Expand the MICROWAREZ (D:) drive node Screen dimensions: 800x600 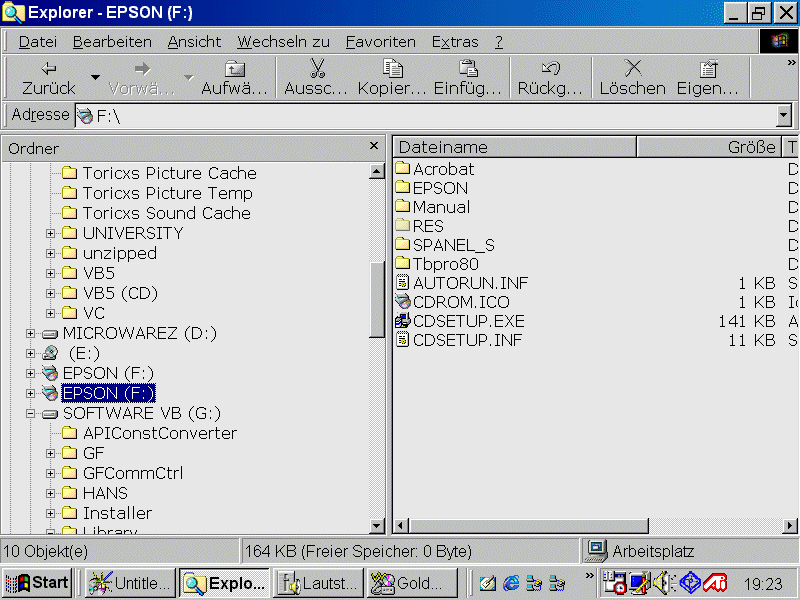[31, 333]
